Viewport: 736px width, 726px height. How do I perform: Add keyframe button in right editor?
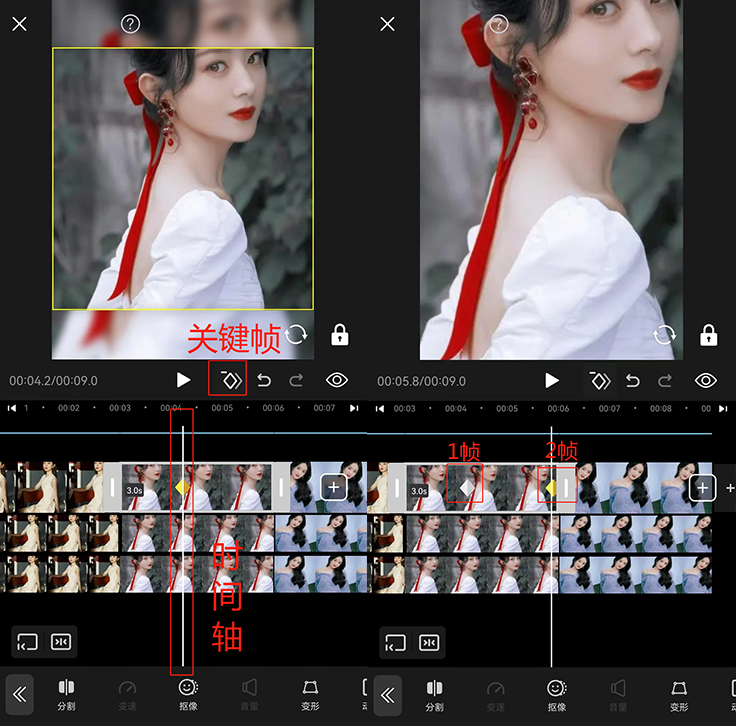tap(599, 381)
